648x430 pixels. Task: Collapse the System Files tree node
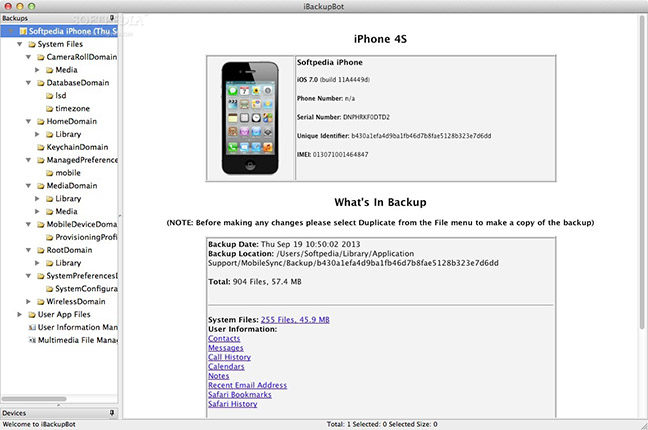coord(19,44)
